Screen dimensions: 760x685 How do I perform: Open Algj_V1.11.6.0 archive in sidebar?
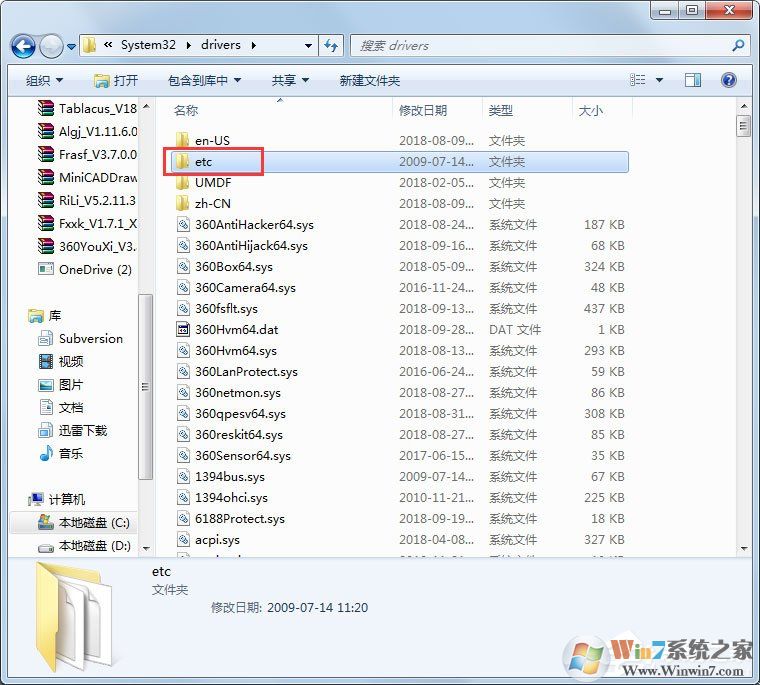[87, 131]
